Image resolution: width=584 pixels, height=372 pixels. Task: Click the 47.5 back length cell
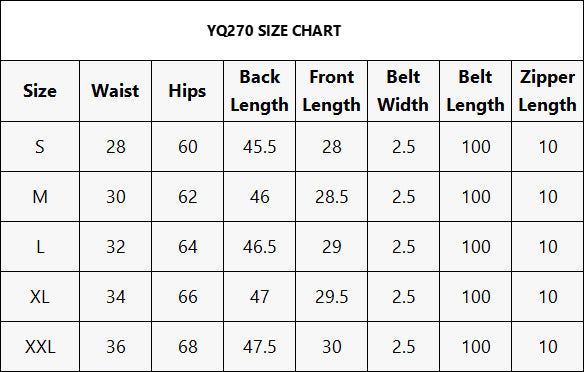[260, 347]
